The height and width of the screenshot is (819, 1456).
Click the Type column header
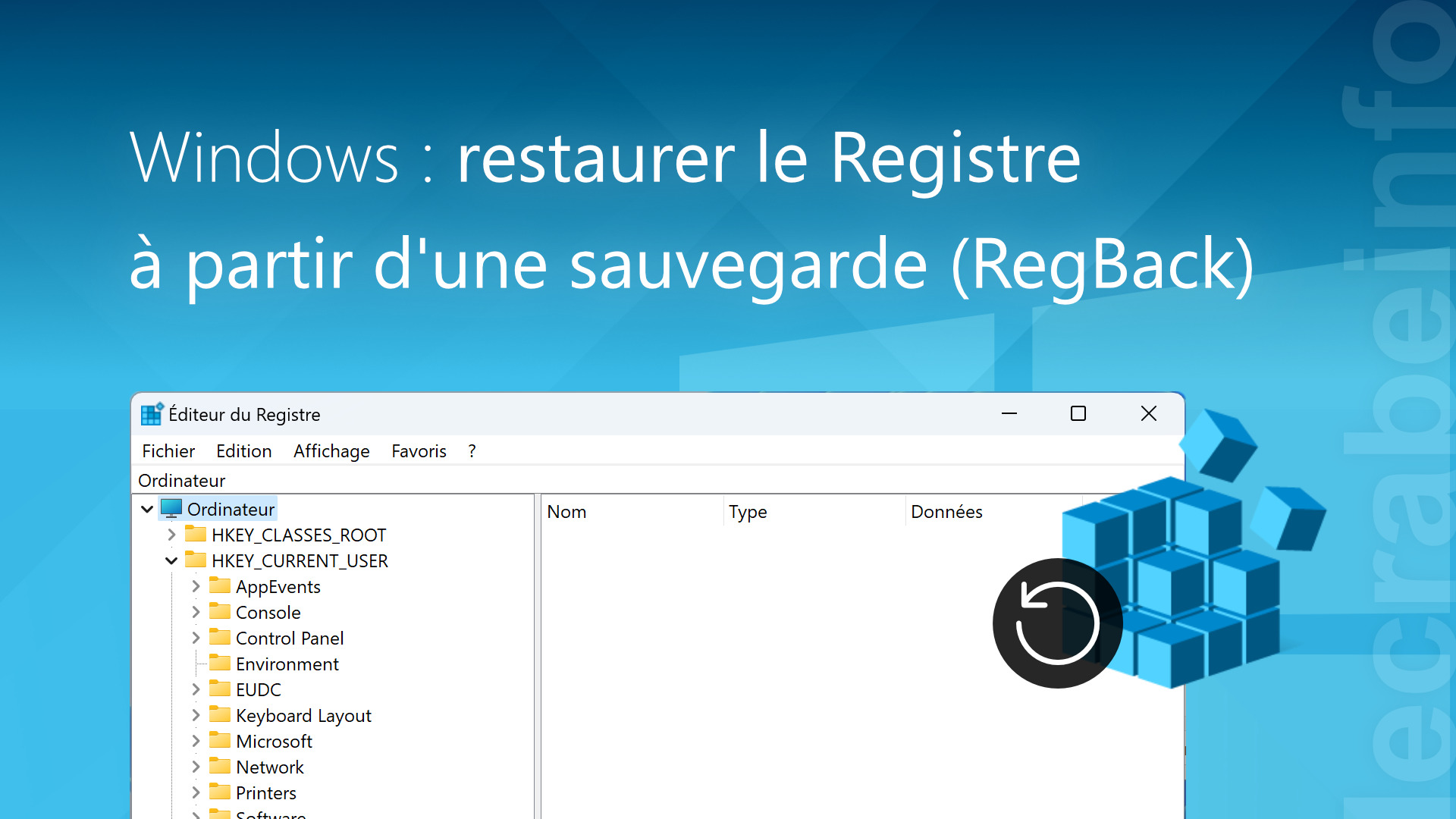814,512
